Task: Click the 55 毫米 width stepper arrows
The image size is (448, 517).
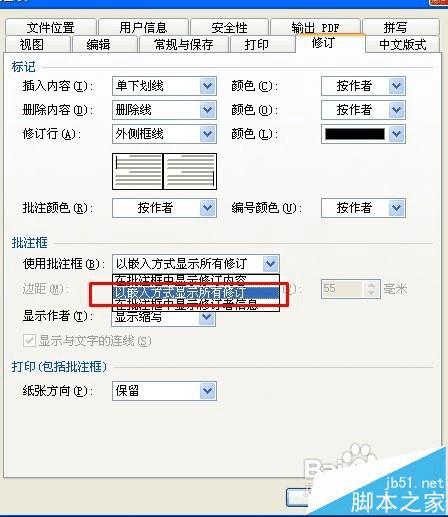Action: pos(371,288)
